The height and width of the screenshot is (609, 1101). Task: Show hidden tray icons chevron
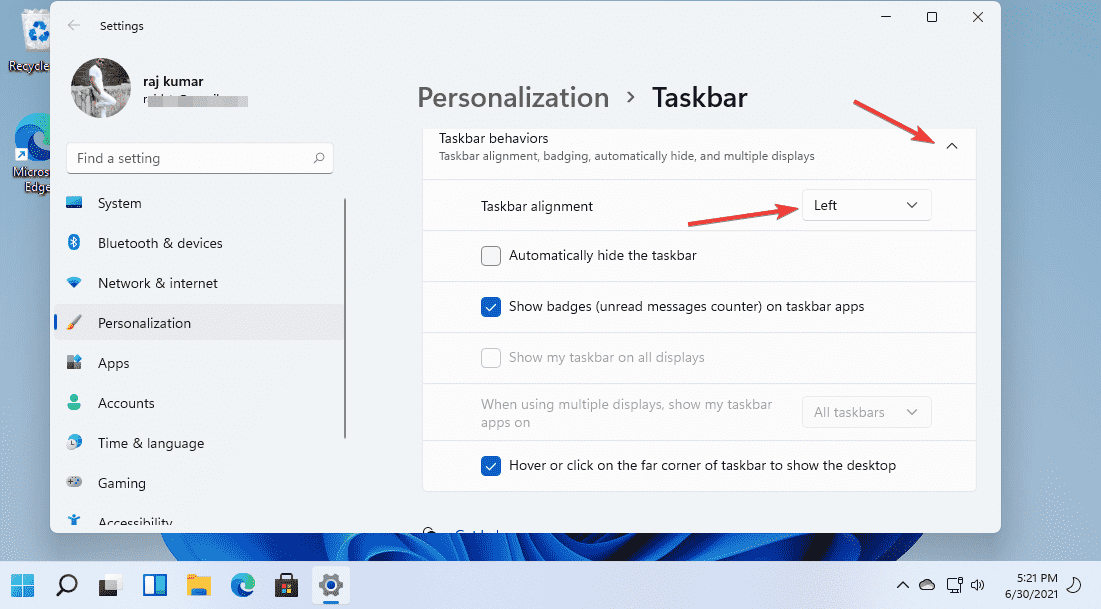[x=902, y=584]
